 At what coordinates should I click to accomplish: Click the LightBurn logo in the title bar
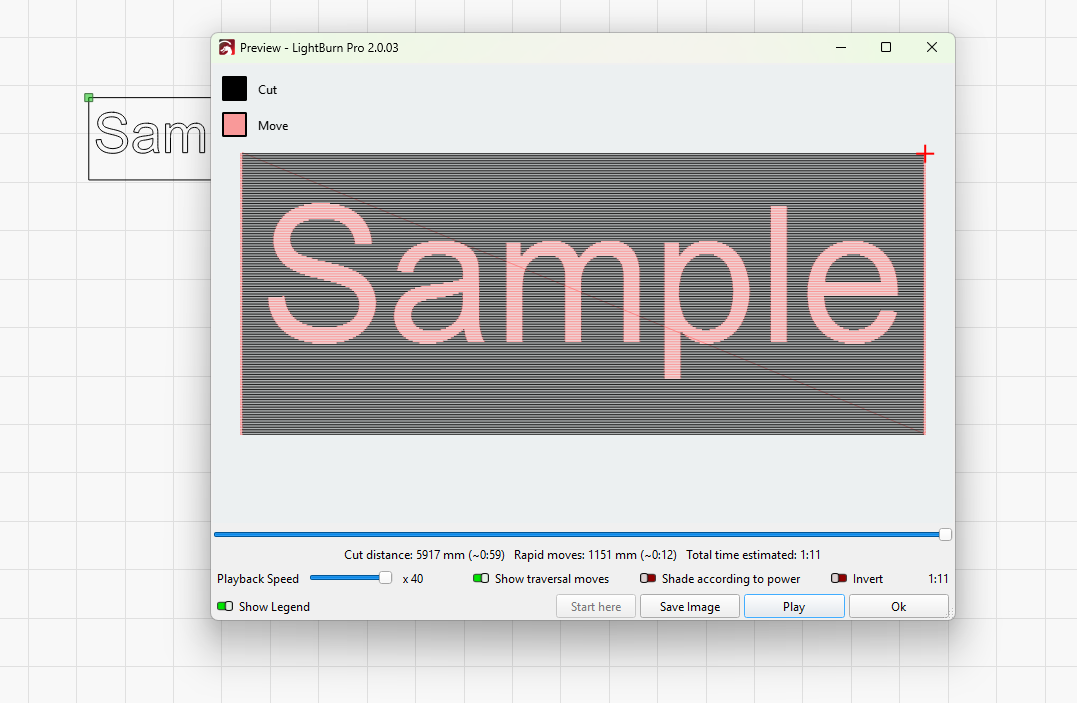click(227, 48)
